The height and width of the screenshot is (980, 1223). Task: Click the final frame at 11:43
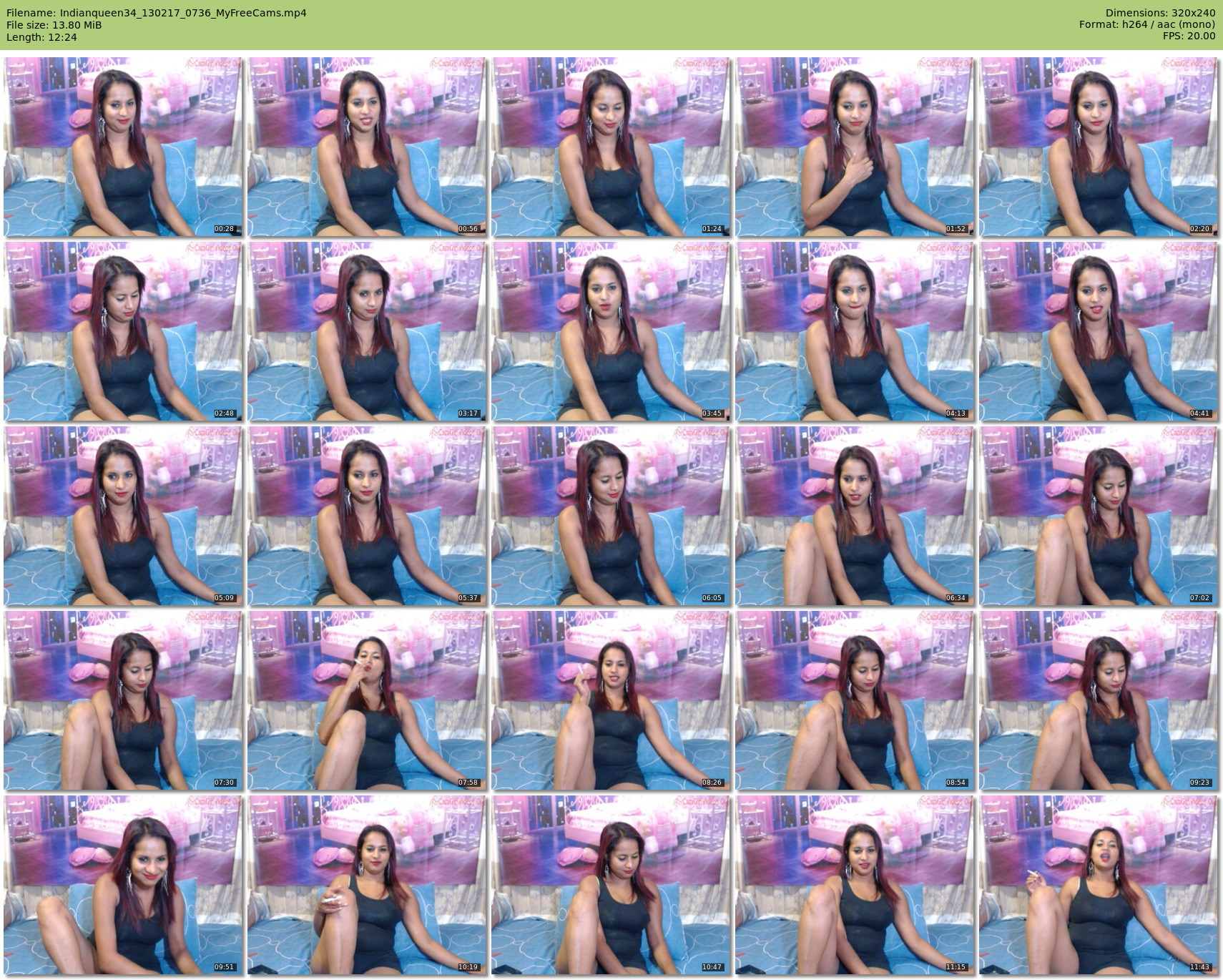pyautogui.click(x=1099, y=885)
